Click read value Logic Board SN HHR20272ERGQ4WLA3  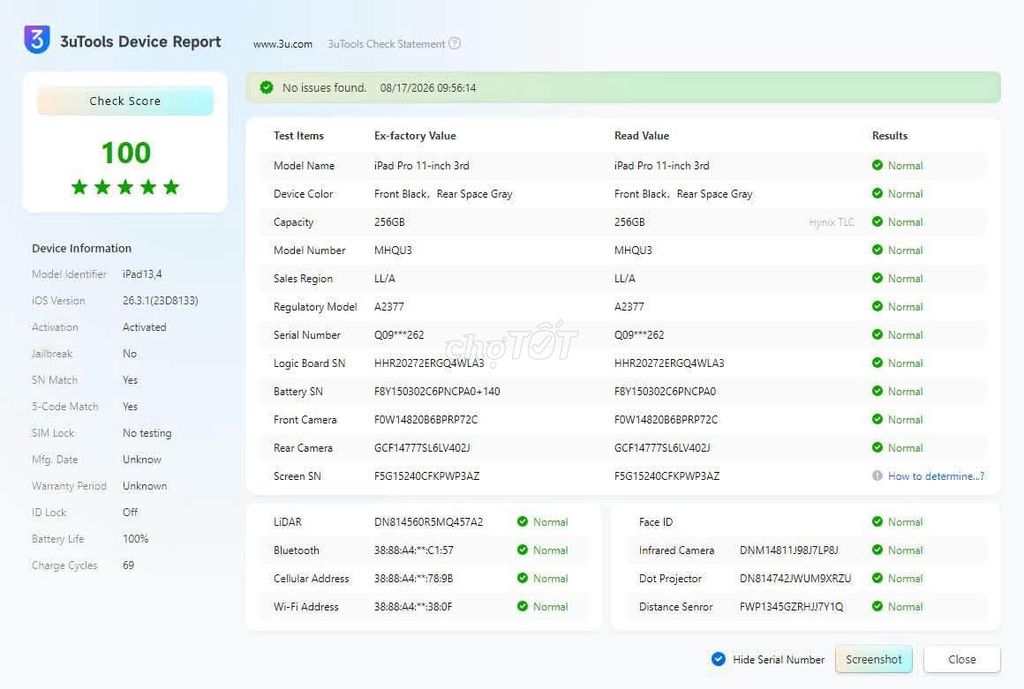pos(669,363)
